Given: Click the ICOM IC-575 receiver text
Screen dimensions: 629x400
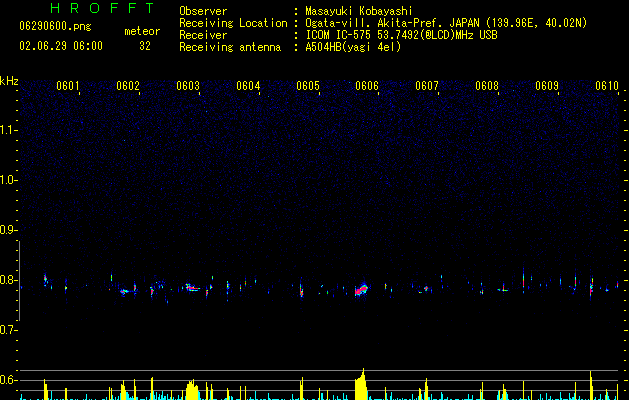Looking at the screenshot, I should [x=401, y=35].
